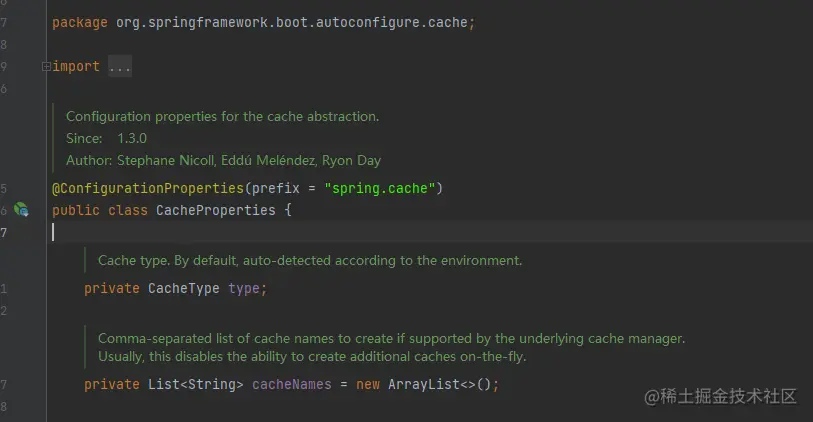Click the import keyword

click(x=76, y=67)
